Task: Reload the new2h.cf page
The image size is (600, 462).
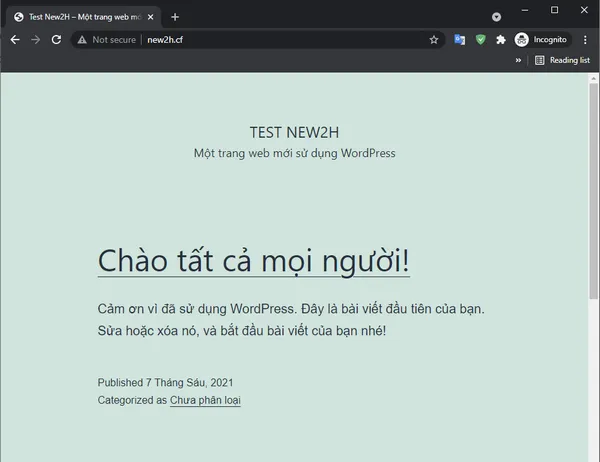Action: pyautogui.click(x=56, y=39)
